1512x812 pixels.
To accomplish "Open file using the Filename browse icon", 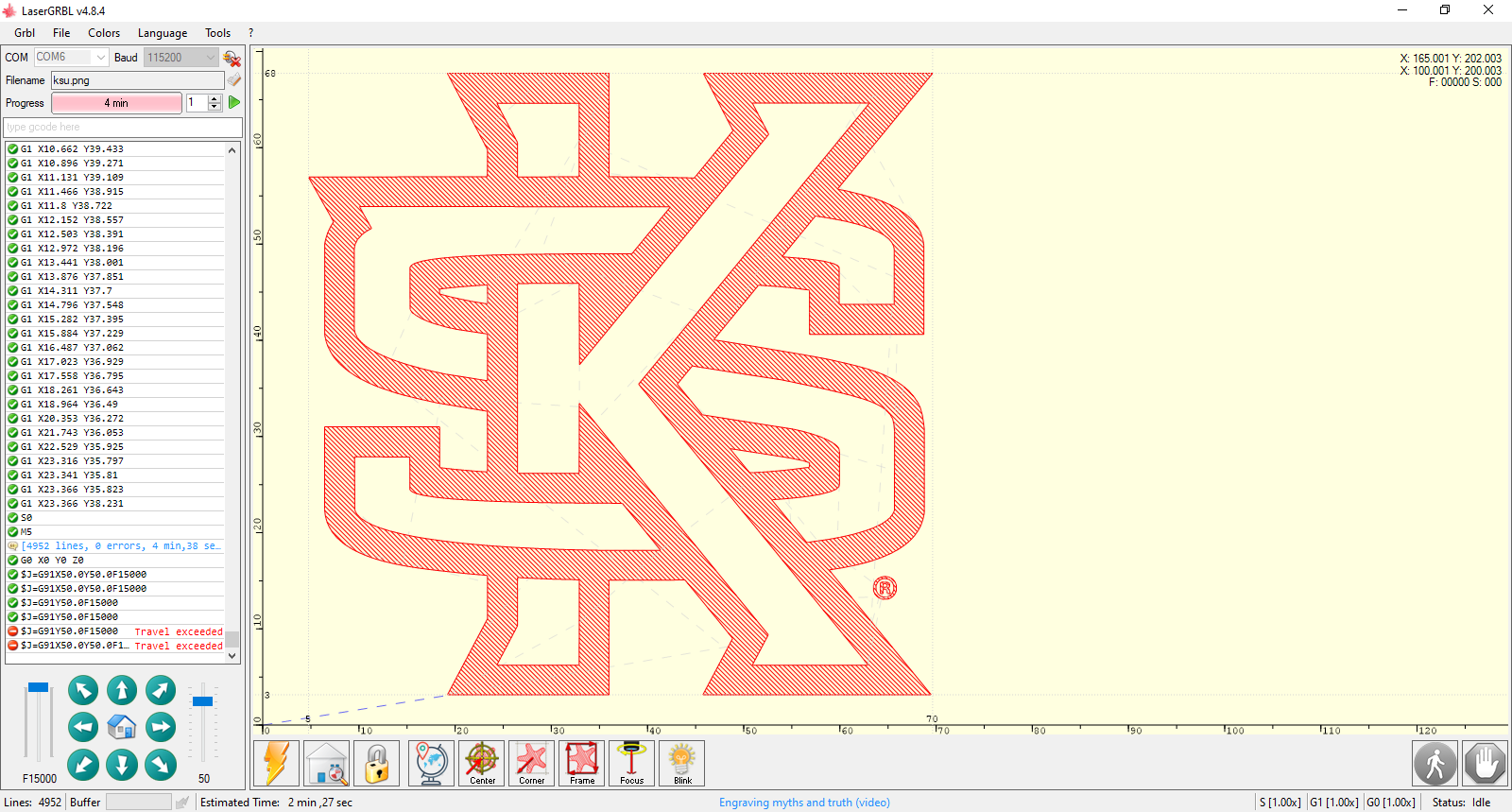I will (234, 80).
